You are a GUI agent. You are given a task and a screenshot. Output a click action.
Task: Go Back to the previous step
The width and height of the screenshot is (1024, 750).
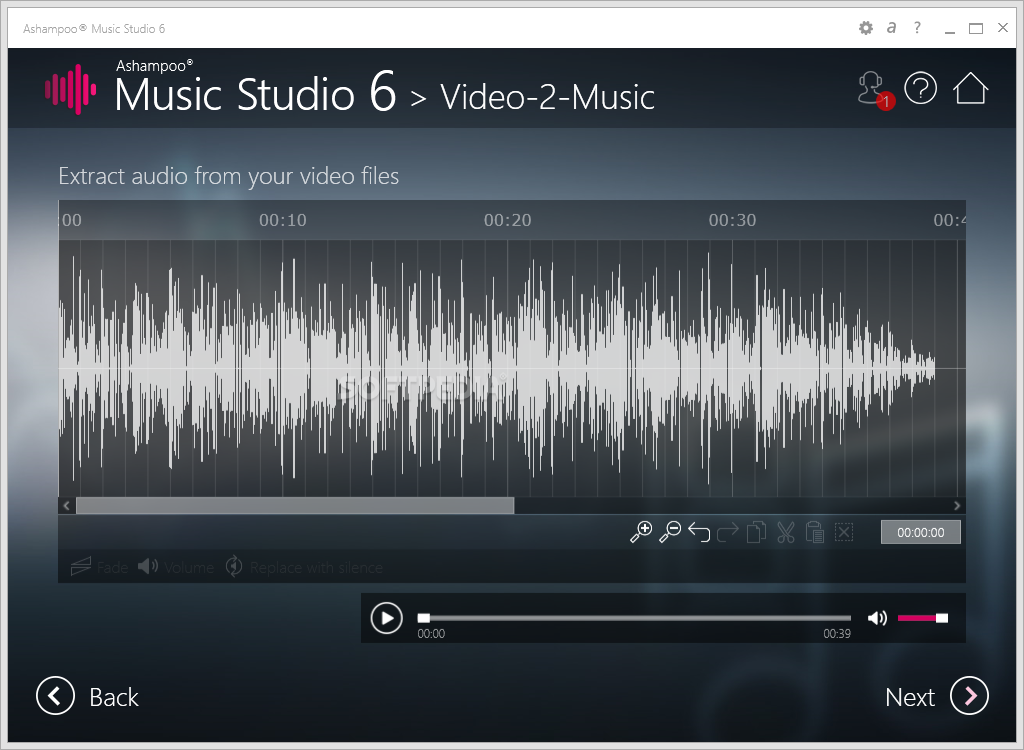[88, 696]
